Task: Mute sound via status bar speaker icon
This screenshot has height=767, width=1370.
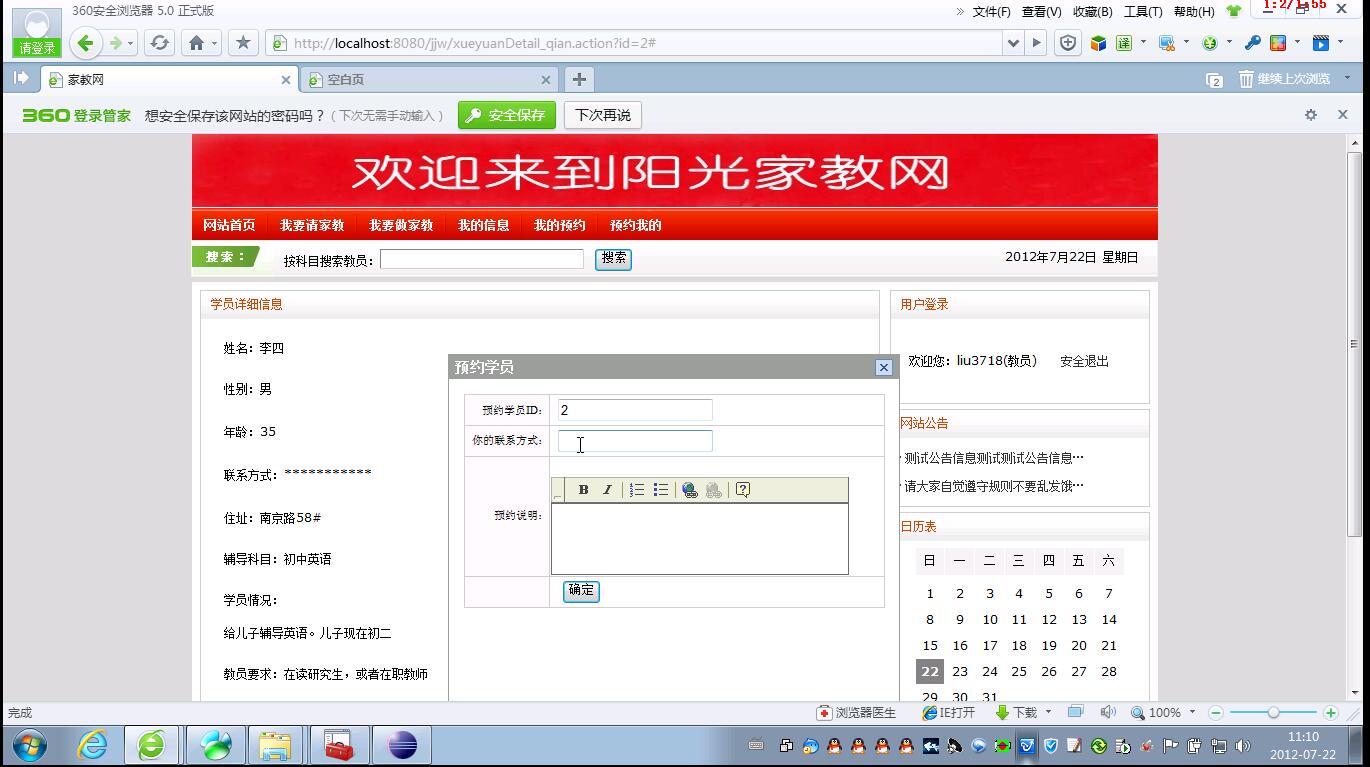Action: pos(1108,712)
